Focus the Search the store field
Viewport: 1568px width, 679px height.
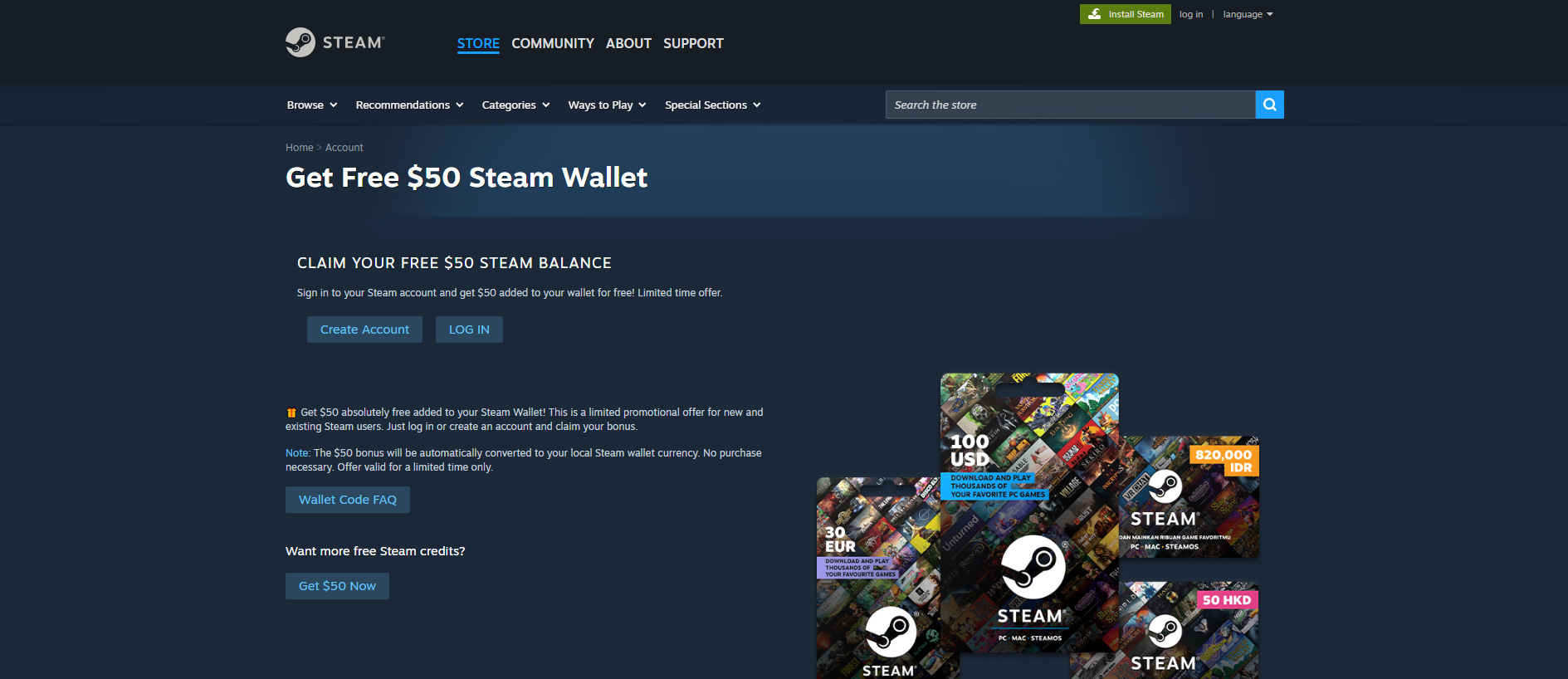click(1070, 105)
